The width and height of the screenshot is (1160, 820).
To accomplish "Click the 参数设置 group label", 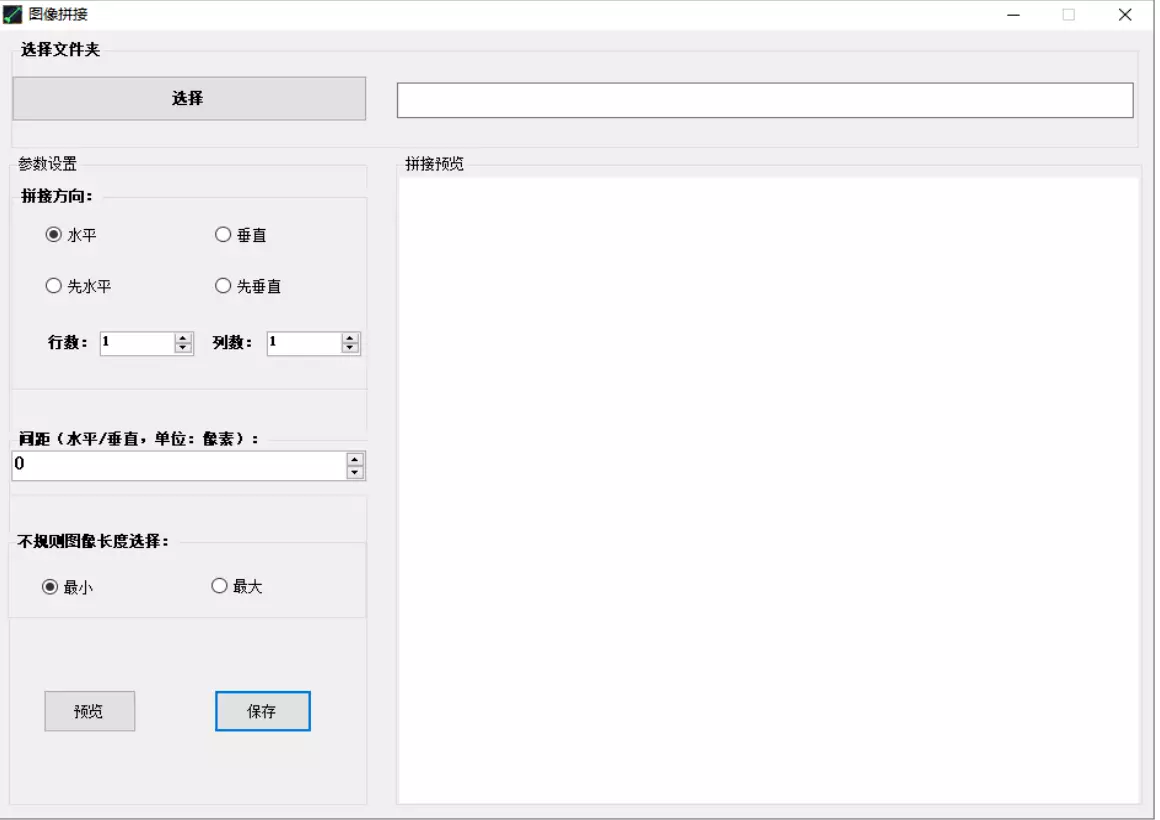I will click(47, 164).
